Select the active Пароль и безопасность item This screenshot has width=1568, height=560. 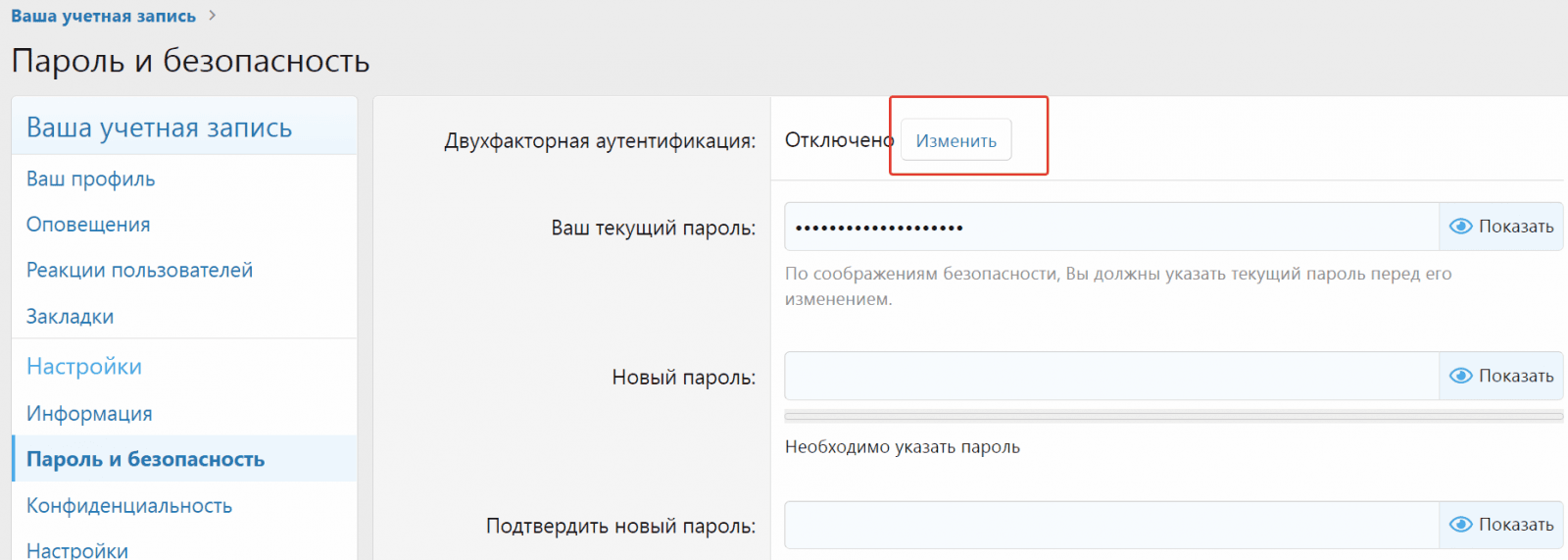coord(145,459)
